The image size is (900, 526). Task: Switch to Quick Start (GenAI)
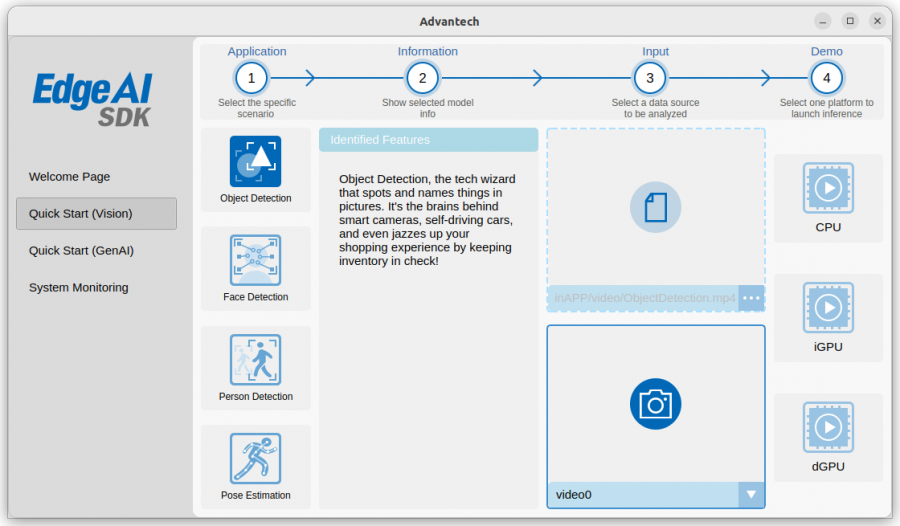point(81,251)
